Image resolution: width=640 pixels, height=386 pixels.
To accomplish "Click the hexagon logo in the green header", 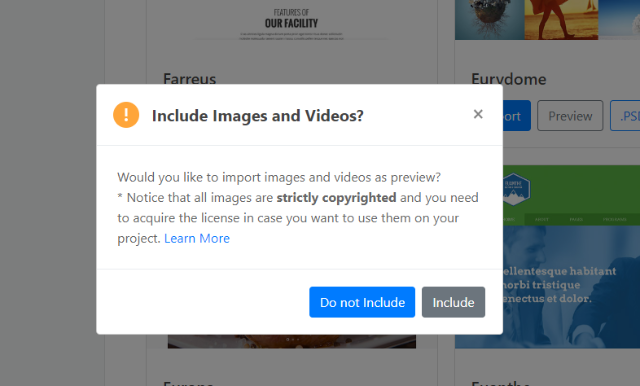I will click(x=516, y=189).
